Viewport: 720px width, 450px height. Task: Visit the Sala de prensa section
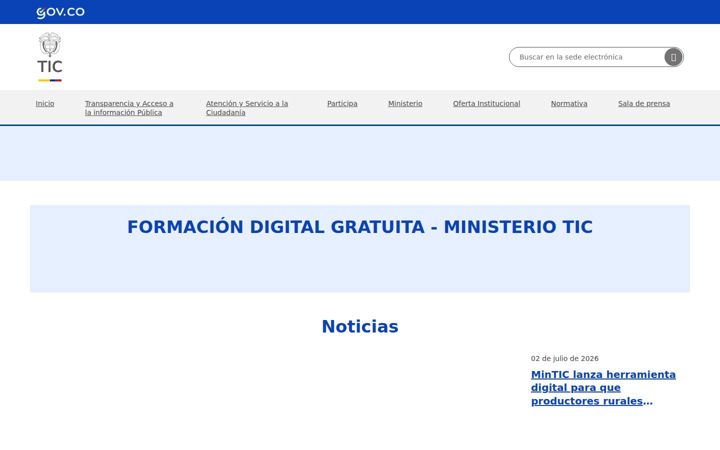point(644,104)
